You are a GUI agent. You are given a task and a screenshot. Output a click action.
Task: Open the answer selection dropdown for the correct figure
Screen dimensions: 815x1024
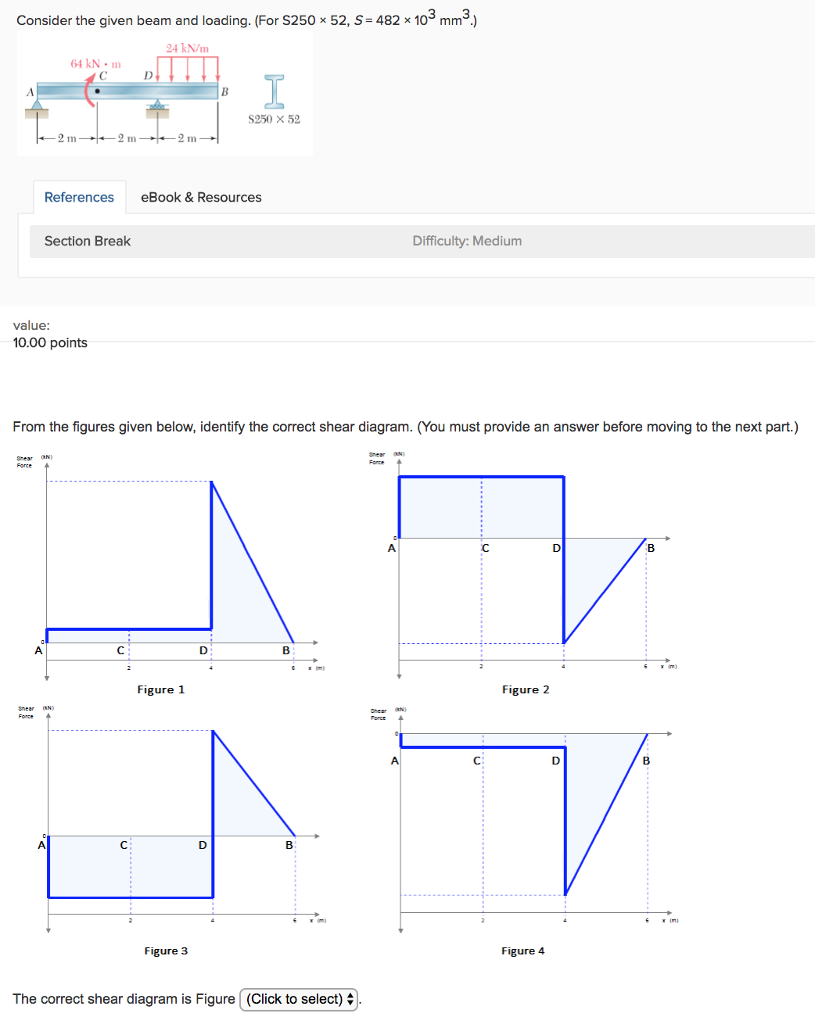(x=299, y=998)
